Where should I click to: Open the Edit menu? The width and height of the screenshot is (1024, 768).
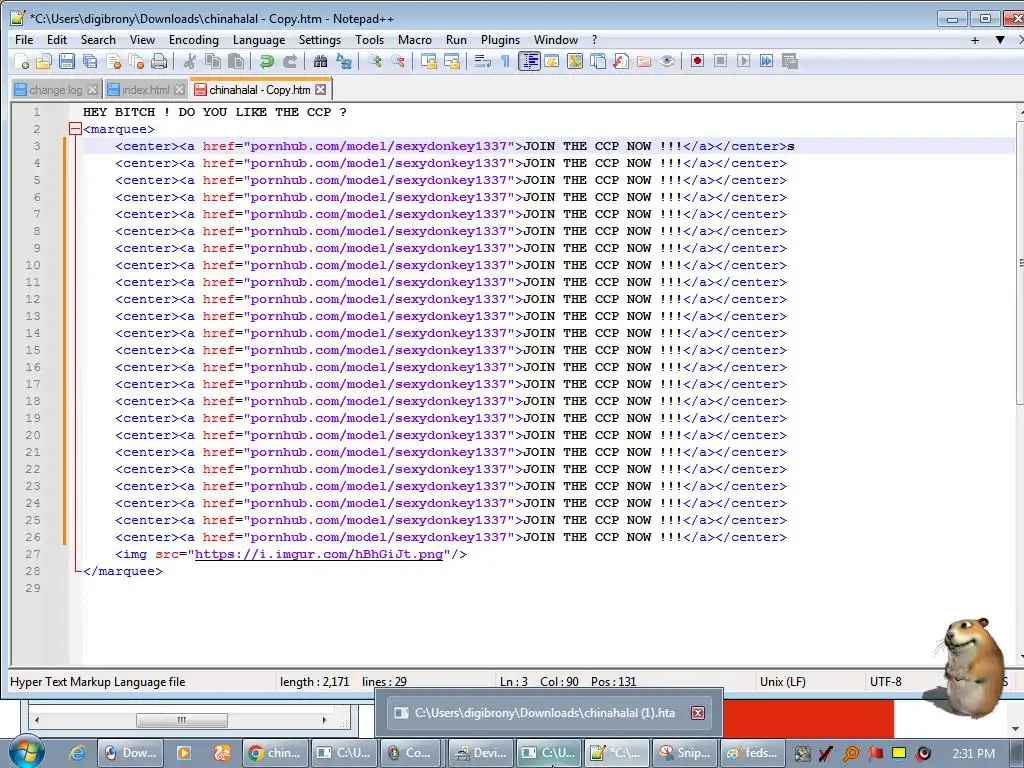coord(57,40)
